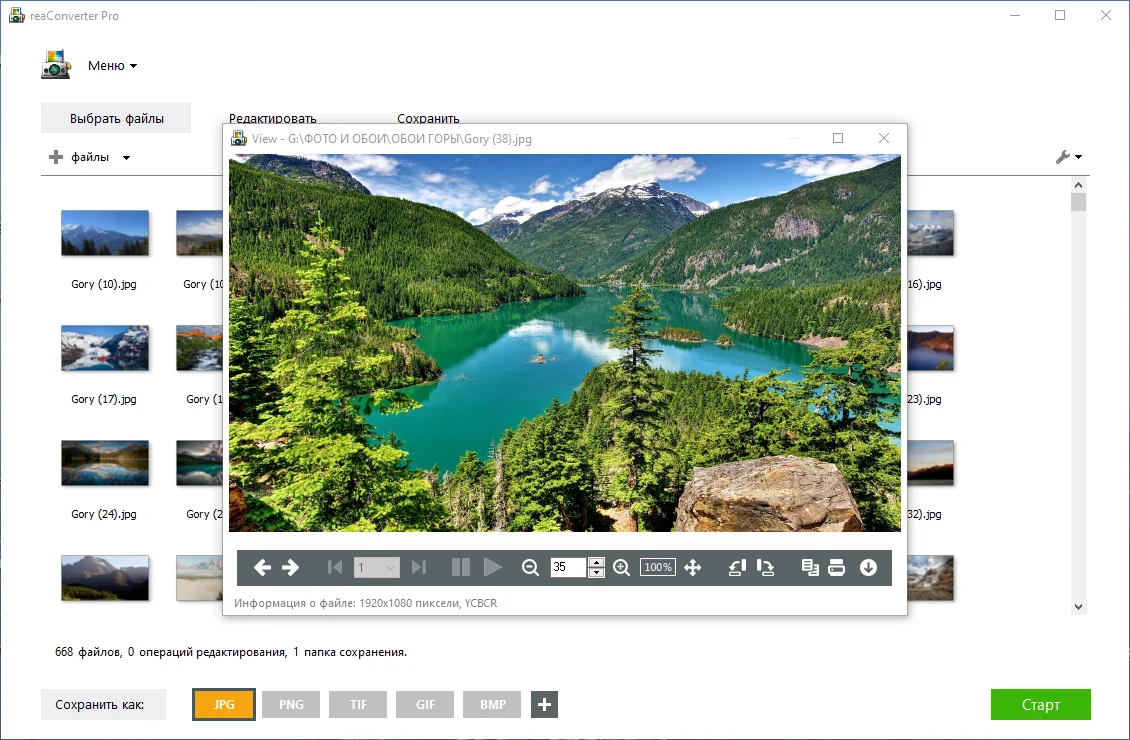Image resolution: width=1130 pixels, height=740 pixels.
Task: Select JPG as output format
Action: [x=224, y=705]
